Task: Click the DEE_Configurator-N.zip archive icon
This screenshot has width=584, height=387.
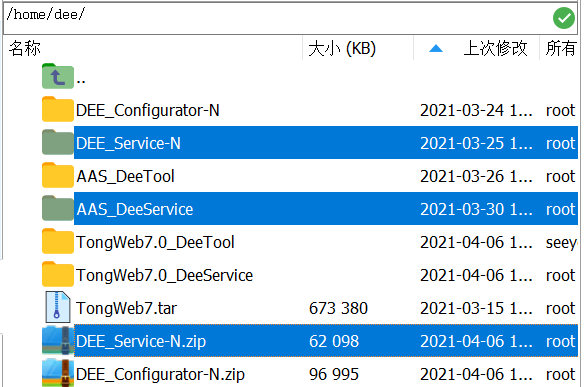Action: coord(58,373)
